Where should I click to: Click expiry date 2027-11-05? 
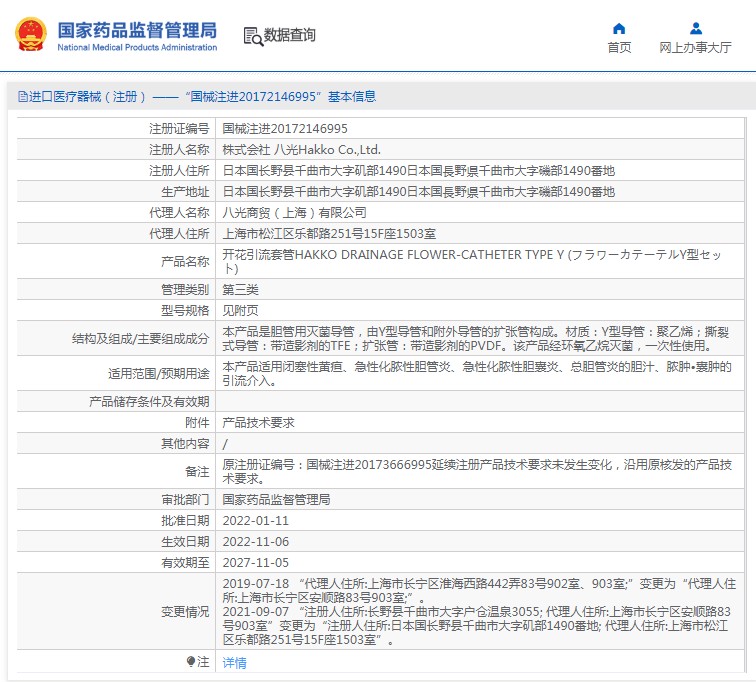256,563
